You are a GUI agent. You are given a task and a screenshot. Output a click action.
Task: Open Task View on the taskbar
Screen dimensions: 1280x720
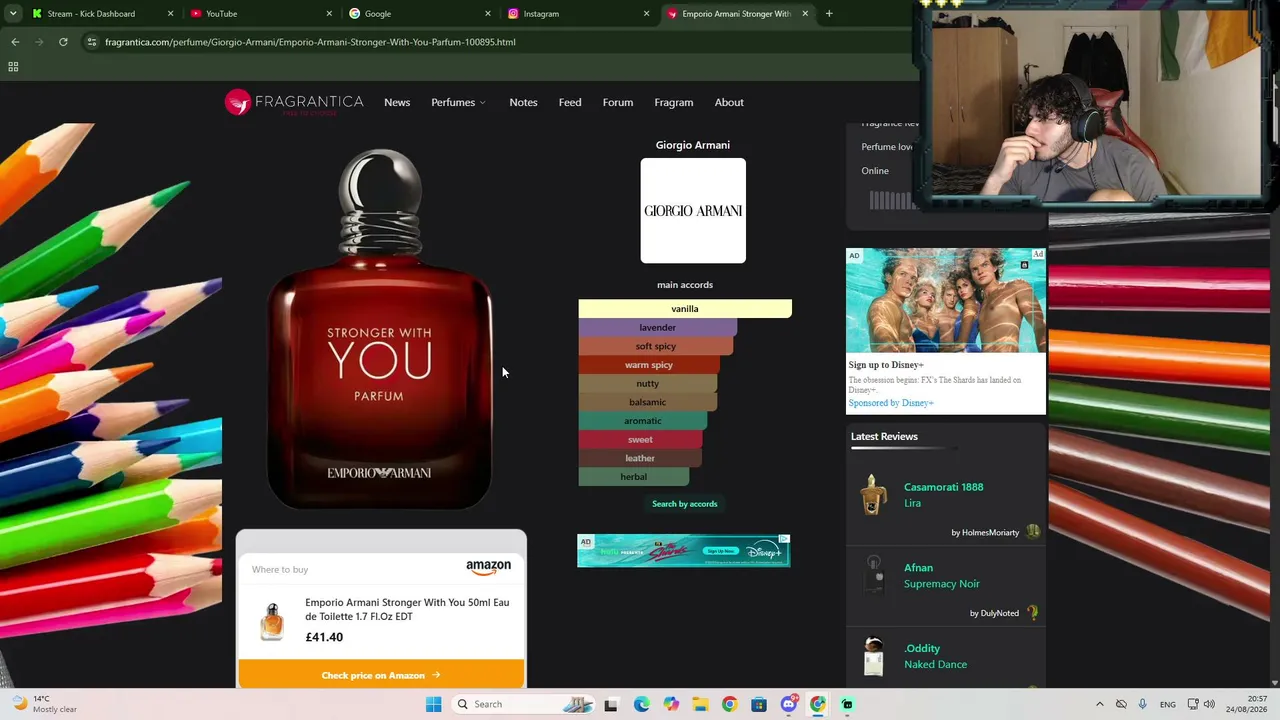(x=611, y=704)
